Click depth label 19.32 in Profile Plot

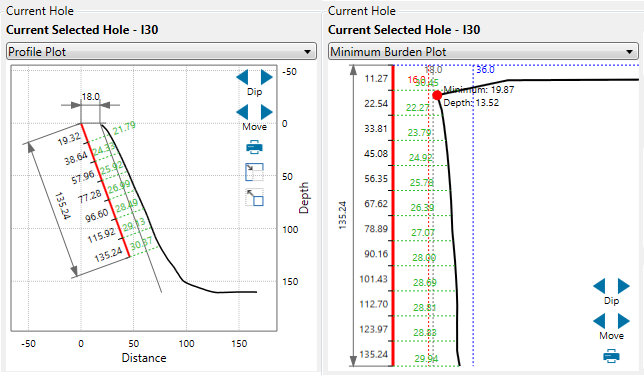pyautogui.click(x=69, y=139)
